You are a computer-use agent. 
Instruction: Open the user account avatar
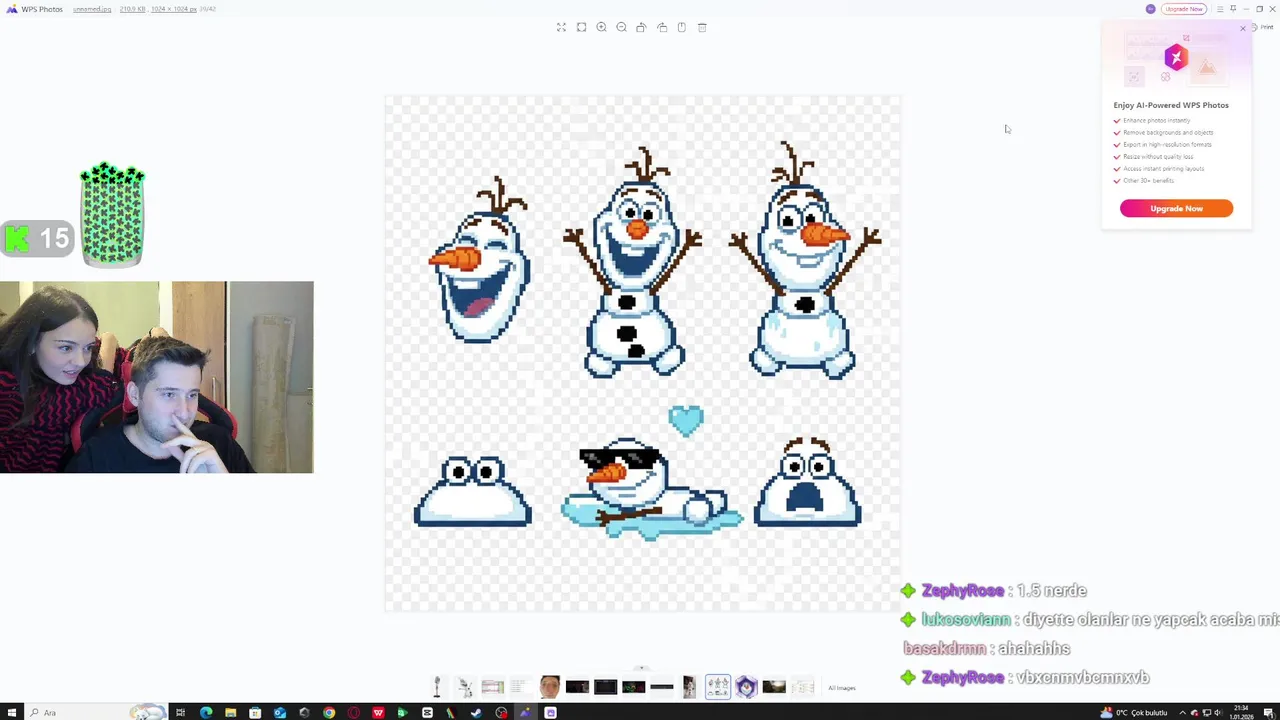[x=1151, y=9]
